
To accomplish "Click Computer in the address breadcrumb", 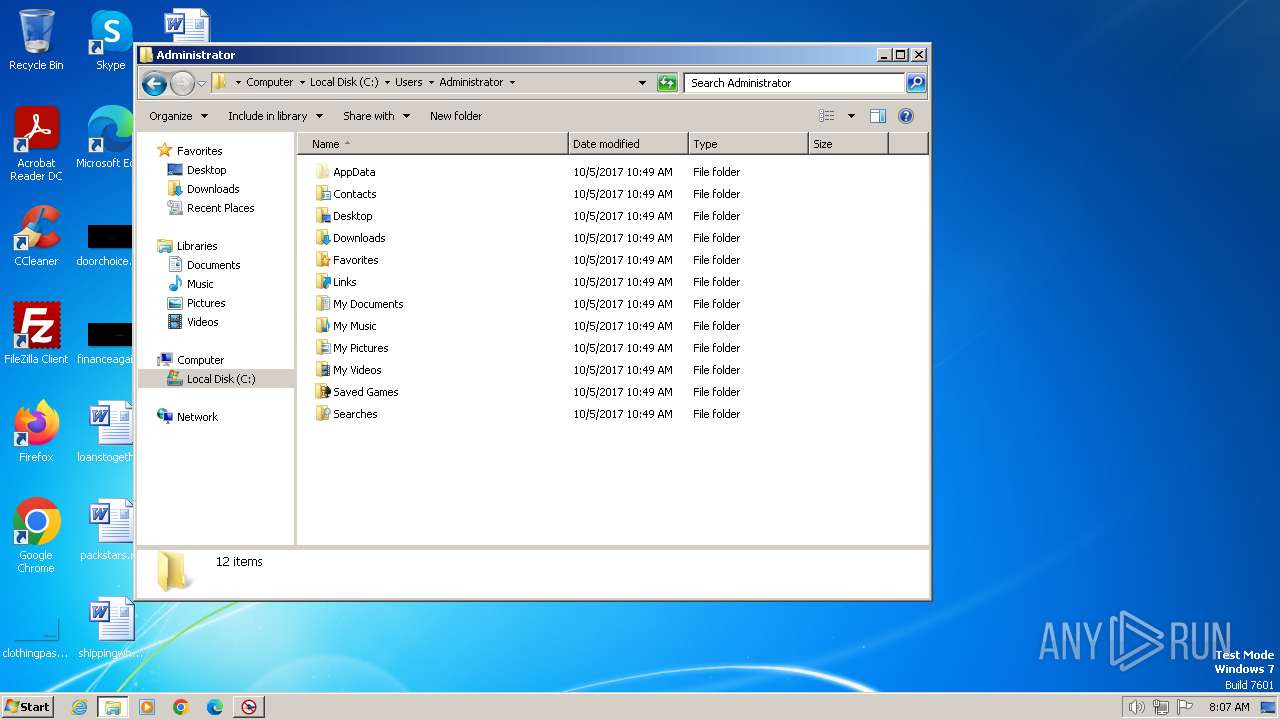I will (x=270, y=82).
